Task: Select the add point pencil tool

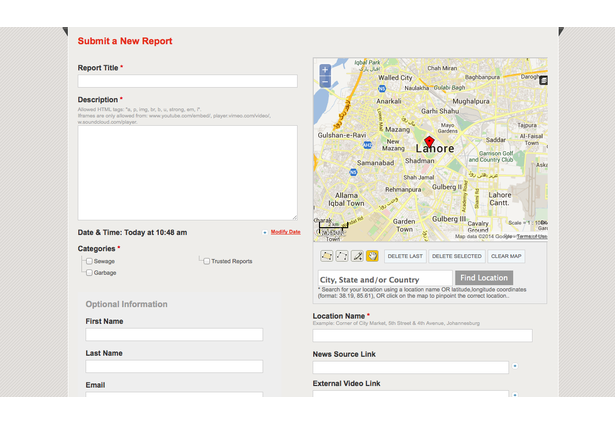Action: point(357,256)
